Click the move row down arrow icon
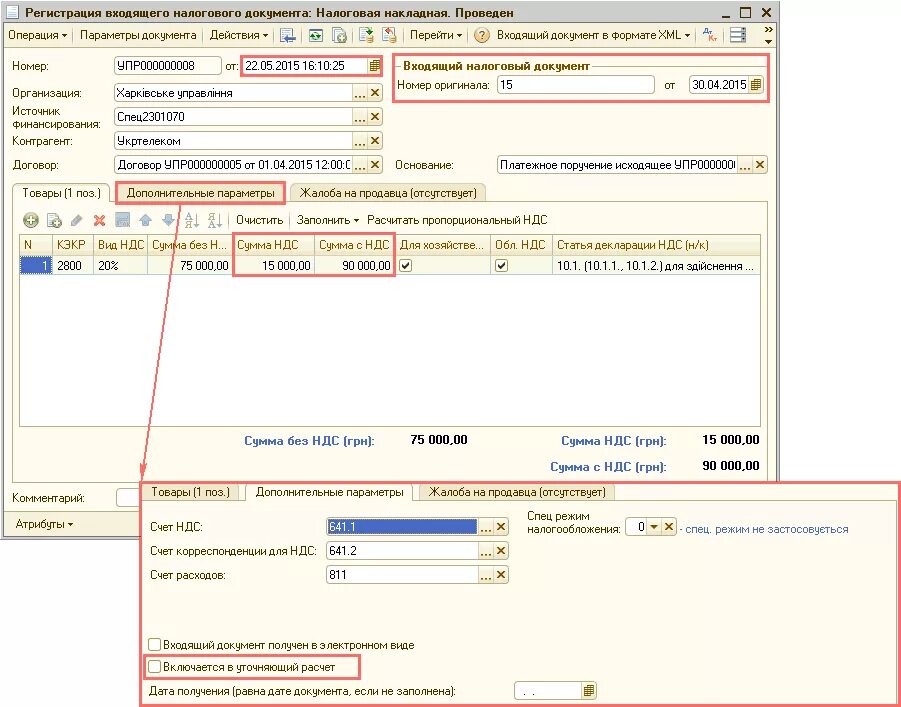The image size is (901, 707). tap(168, 220)
